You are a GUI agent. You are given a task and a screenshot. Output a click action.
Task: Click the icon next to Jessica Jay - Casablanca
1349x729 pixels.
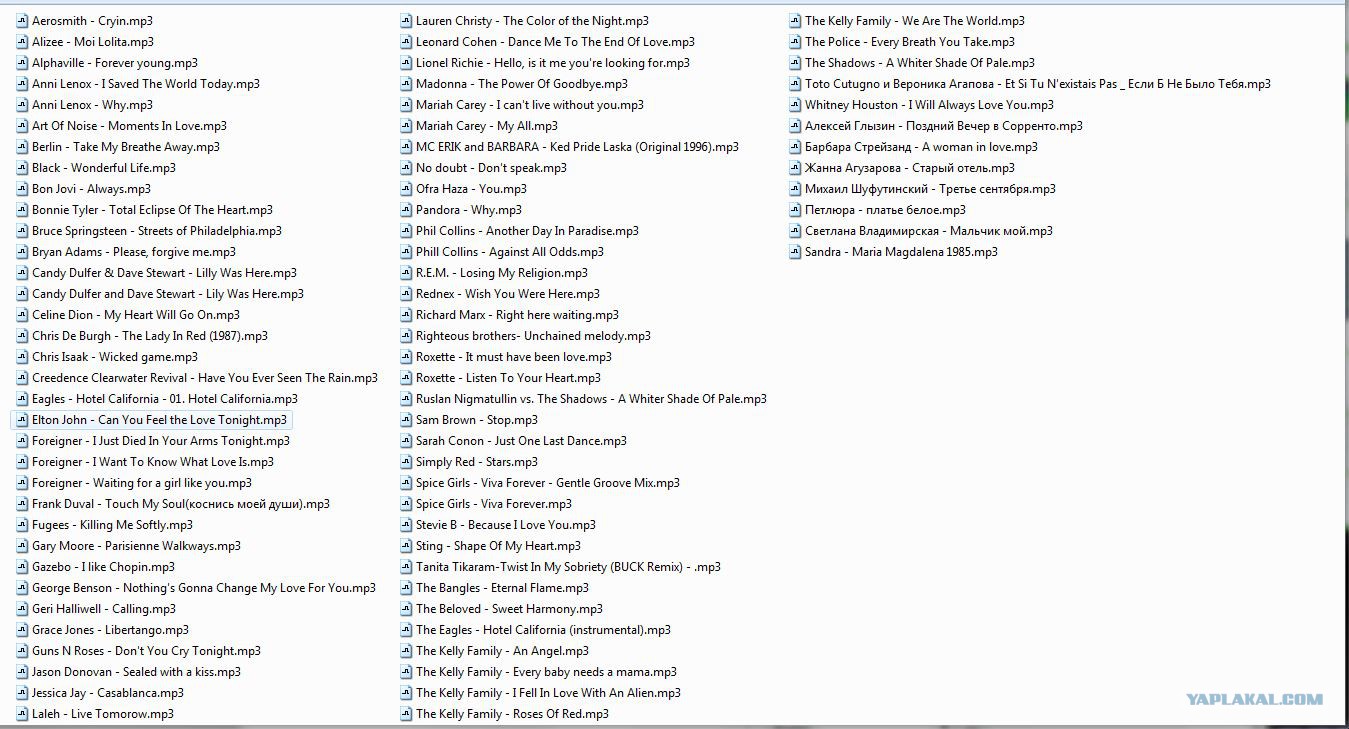pos(22,693)
